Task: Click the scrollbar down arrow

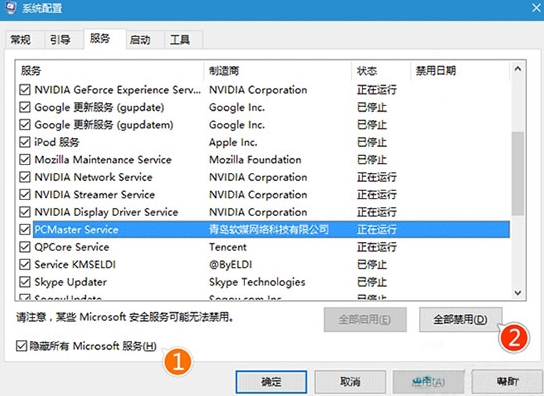Action: click(518, 293)
